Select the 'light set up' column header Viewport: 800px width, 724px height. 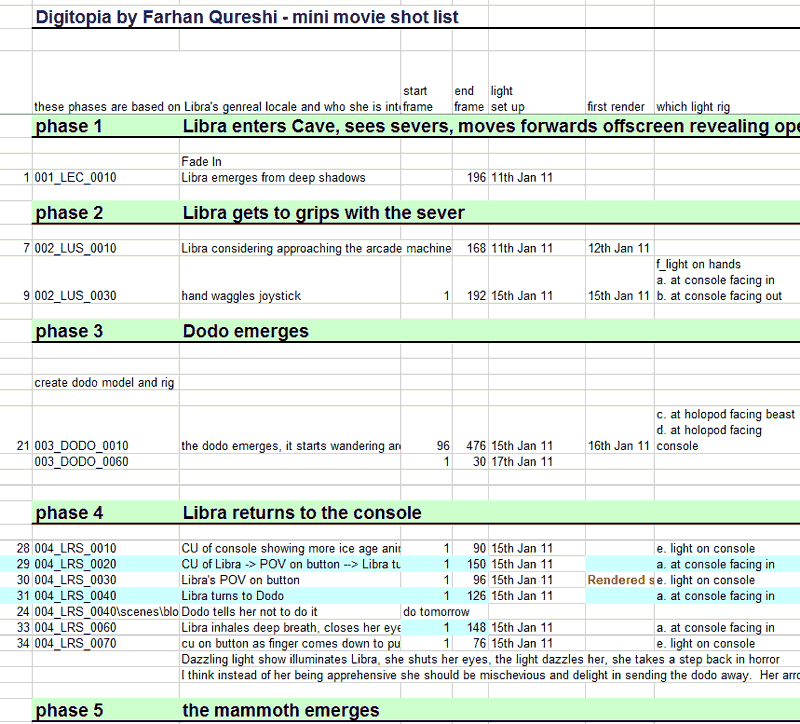[x=508, y=99]
